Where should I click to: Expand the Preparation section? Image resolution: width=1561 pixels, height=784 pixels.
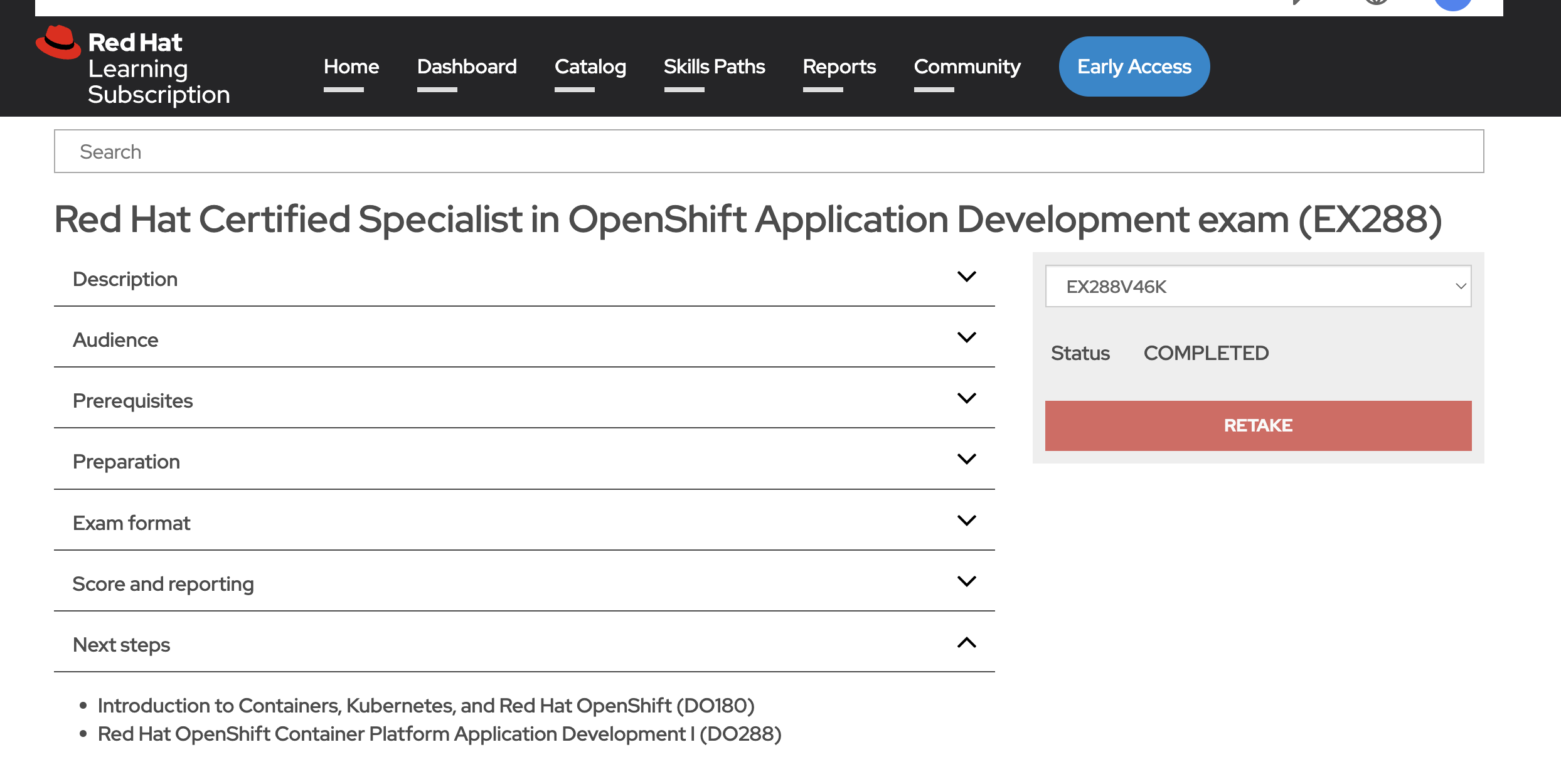[966, 458]
